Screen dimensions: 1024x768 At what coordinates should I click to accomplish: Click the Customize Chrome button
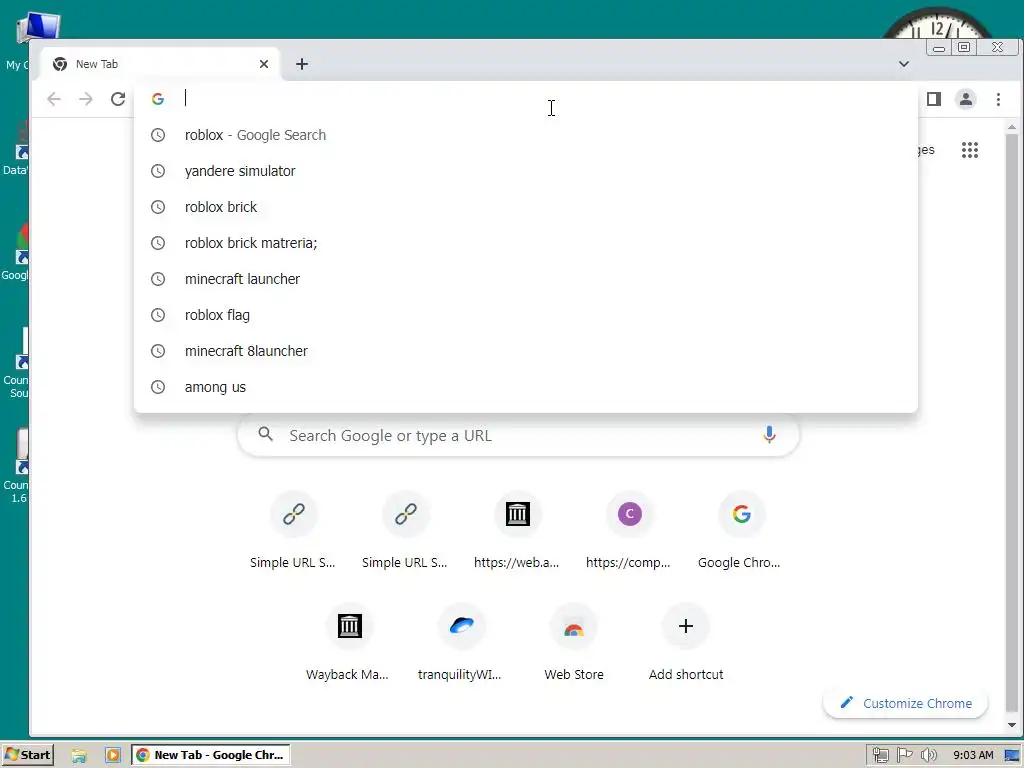click(905, 703)
